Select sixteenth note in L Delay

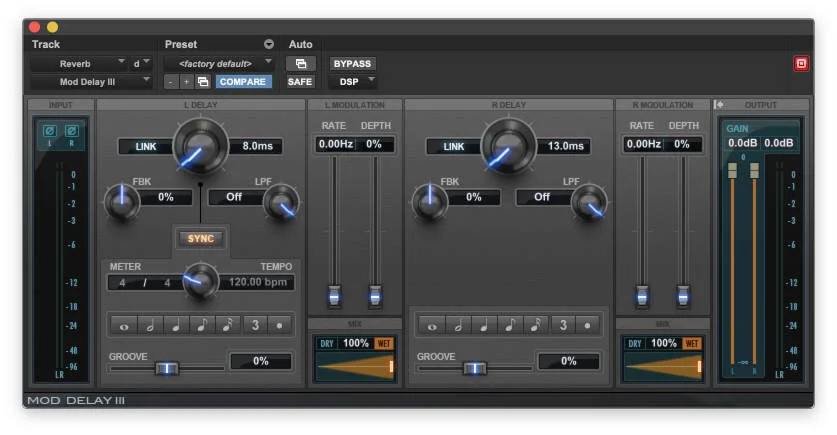pos(228,325)
